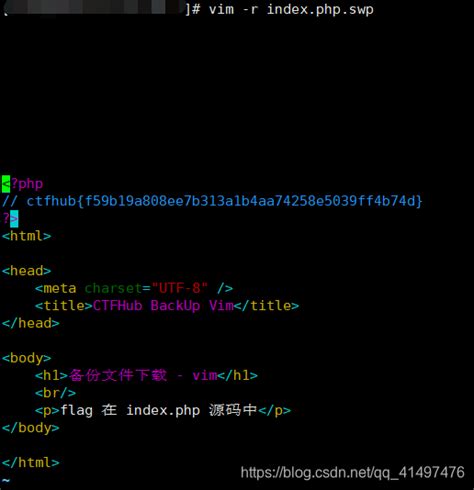The height and width of the screenshot is (490, 474).
Task: Click the tilde empty-line marker at bottom
Action: pyautogui.click(x=6, y=480)
